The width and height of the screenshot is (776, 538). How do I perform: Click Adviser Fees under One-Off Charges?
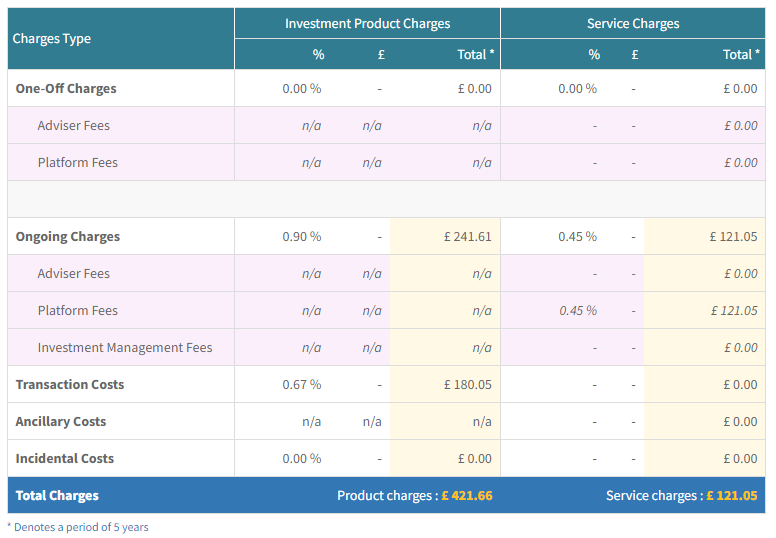(73, 125)
